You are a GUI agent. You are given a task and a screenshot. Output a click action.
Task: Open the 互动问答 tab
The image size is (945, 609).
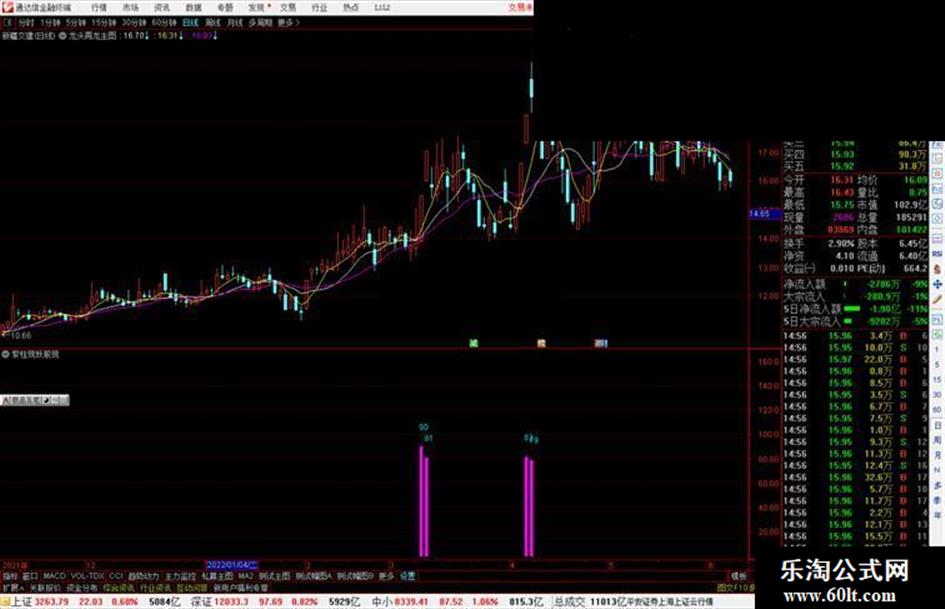click(192, 587)
